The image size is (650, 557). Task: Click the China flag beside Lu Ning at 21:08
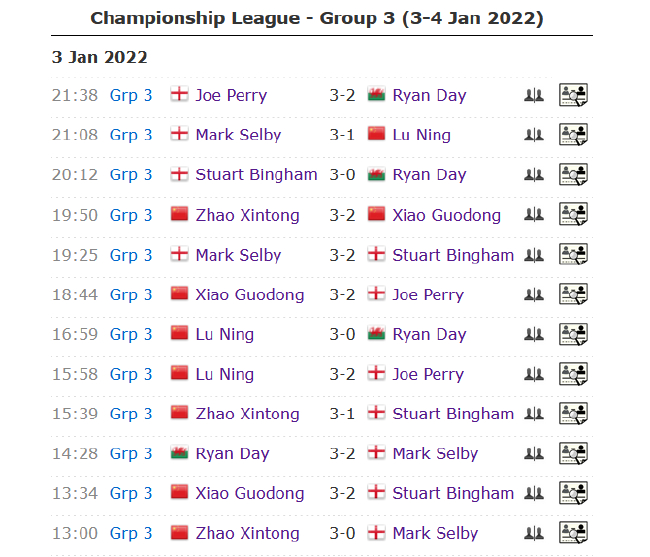(x=376, y=135)
